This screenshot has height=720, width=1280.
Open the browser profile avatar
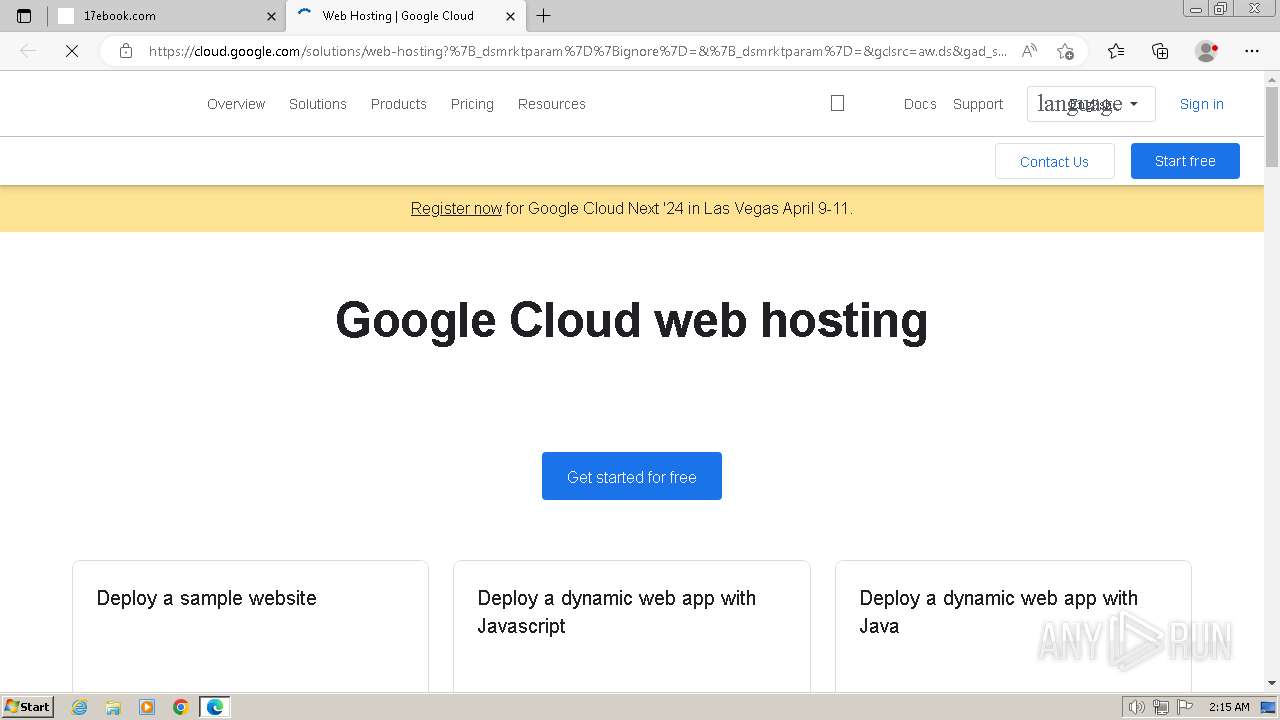[x=1206, y=51]
